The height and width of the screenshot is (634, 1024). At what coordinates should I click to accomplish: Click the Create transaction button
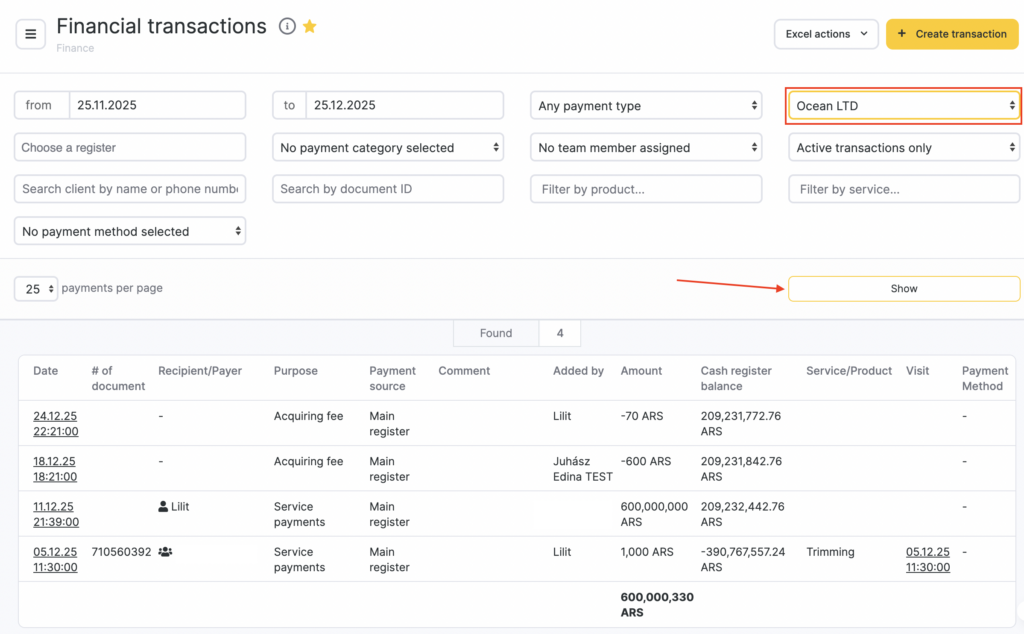(x=951, y=34)
